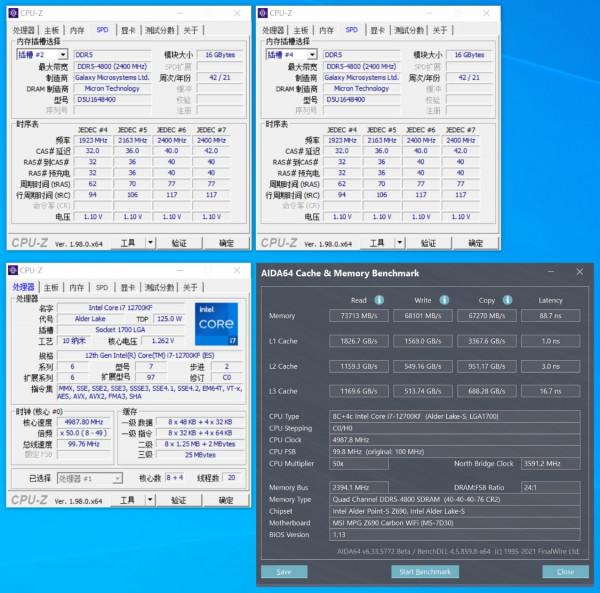
Task: Click Save in AIDA64 benchmark
Action: coord(284,572)
